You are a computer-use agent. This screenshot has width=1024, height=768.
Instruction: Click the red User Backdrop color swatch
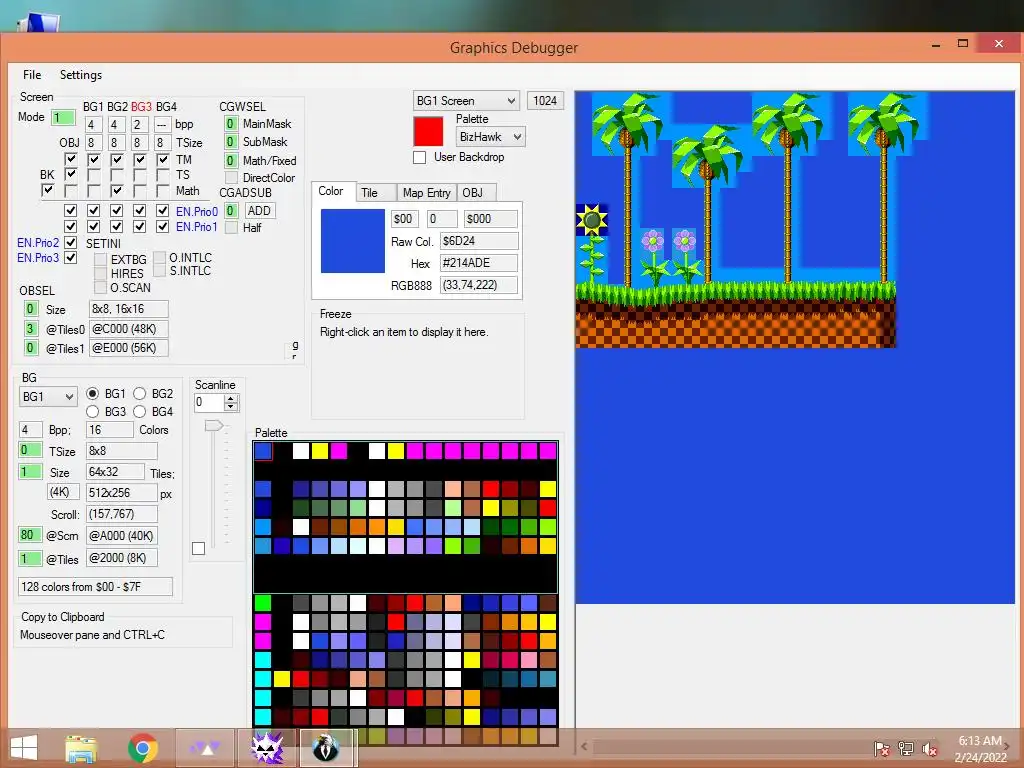tap(428, 131)
